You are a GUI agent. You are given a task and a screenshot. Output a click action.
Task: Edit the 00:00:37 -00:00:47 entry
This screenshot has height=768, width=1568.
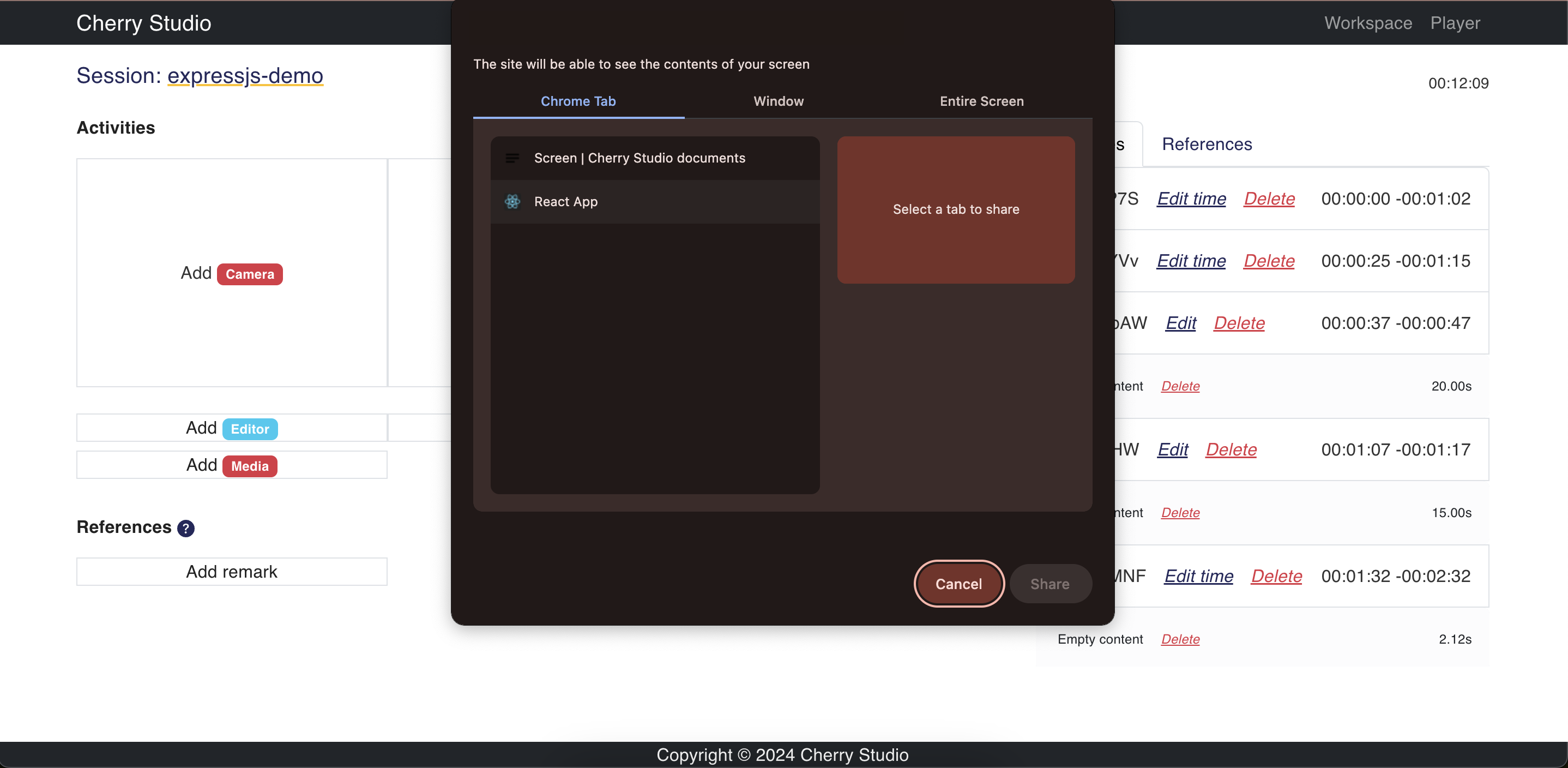click(x=1181, y=323)
